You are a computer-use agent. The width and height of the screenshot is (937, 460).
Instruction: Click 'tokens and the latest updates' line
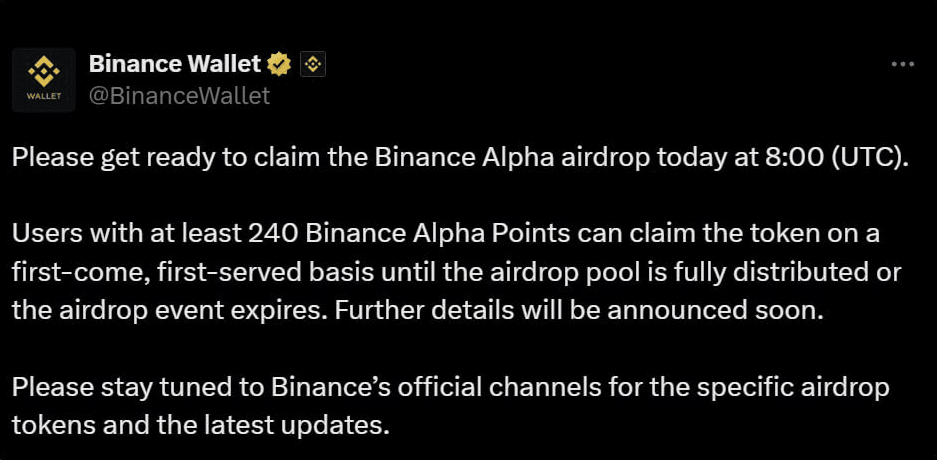coord(200,424)
